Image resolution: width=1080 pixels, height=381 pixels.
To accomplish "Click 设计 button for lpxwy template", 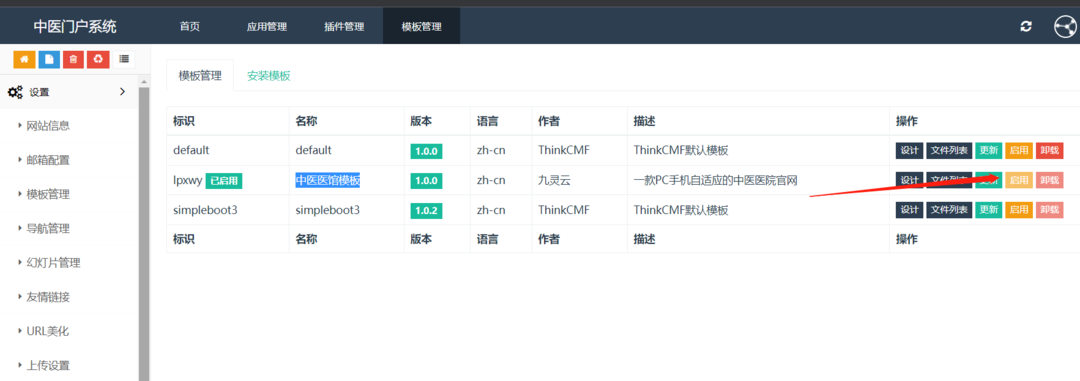I will tap(909, 180).
